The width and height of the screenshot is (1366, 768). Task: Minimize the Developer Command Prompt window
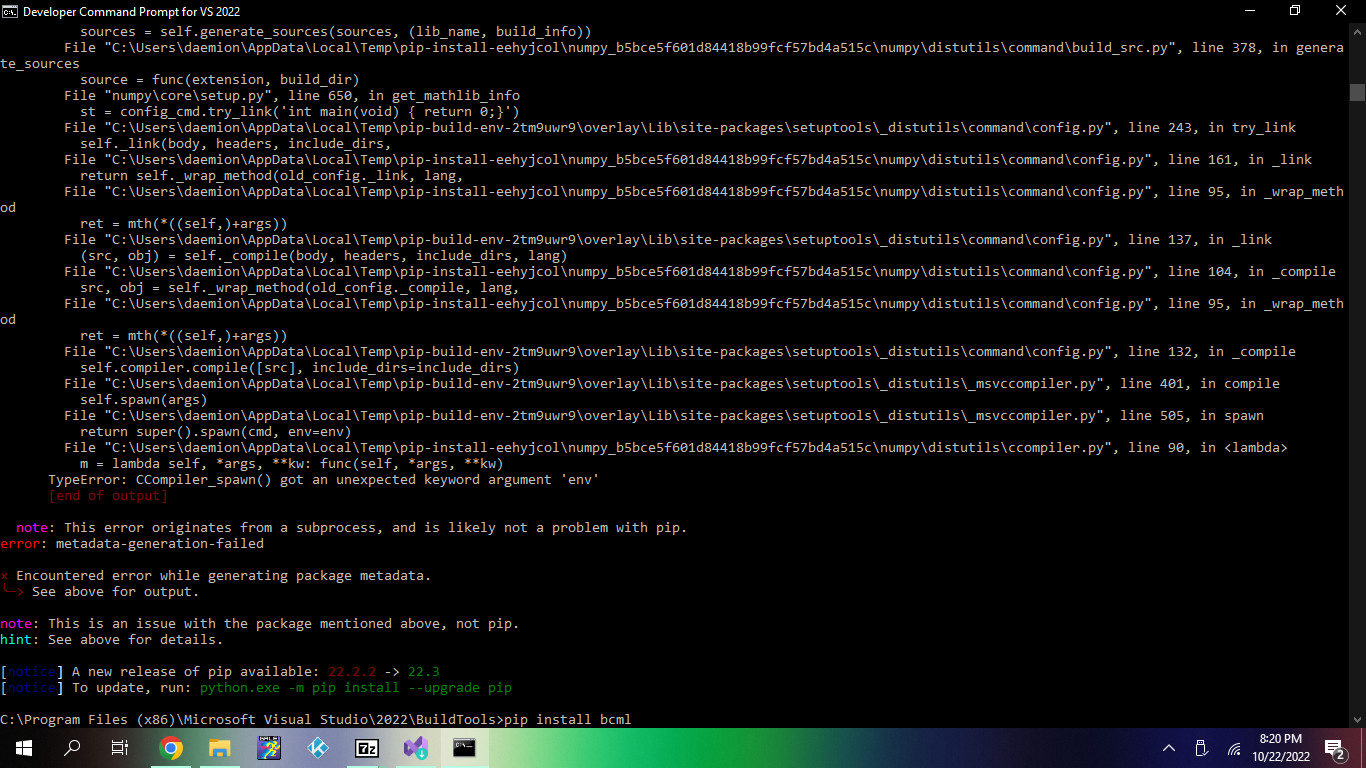(x=1250, y=11)
